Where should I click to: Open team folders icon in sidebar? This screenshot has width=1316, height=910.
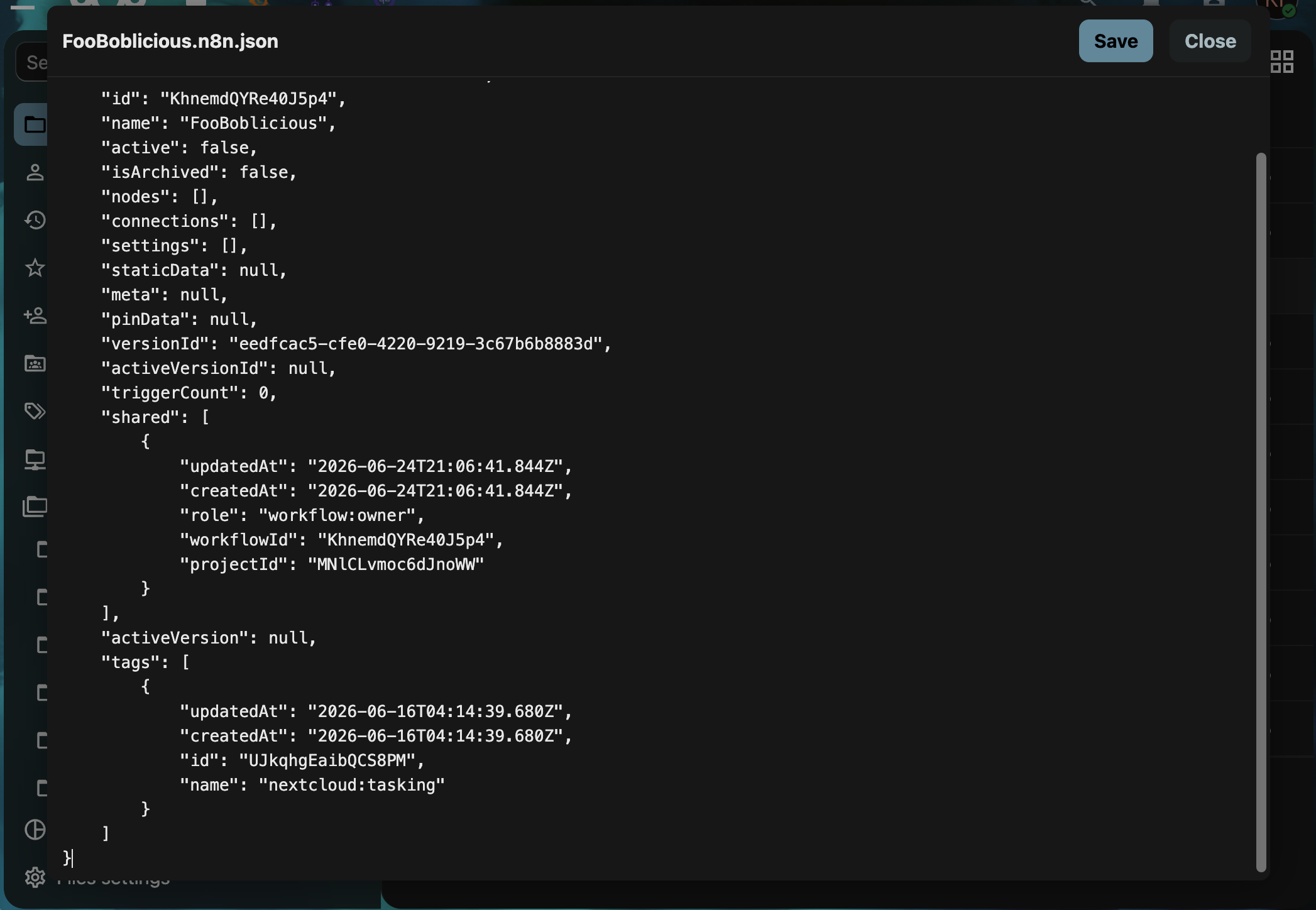point(35,363)
